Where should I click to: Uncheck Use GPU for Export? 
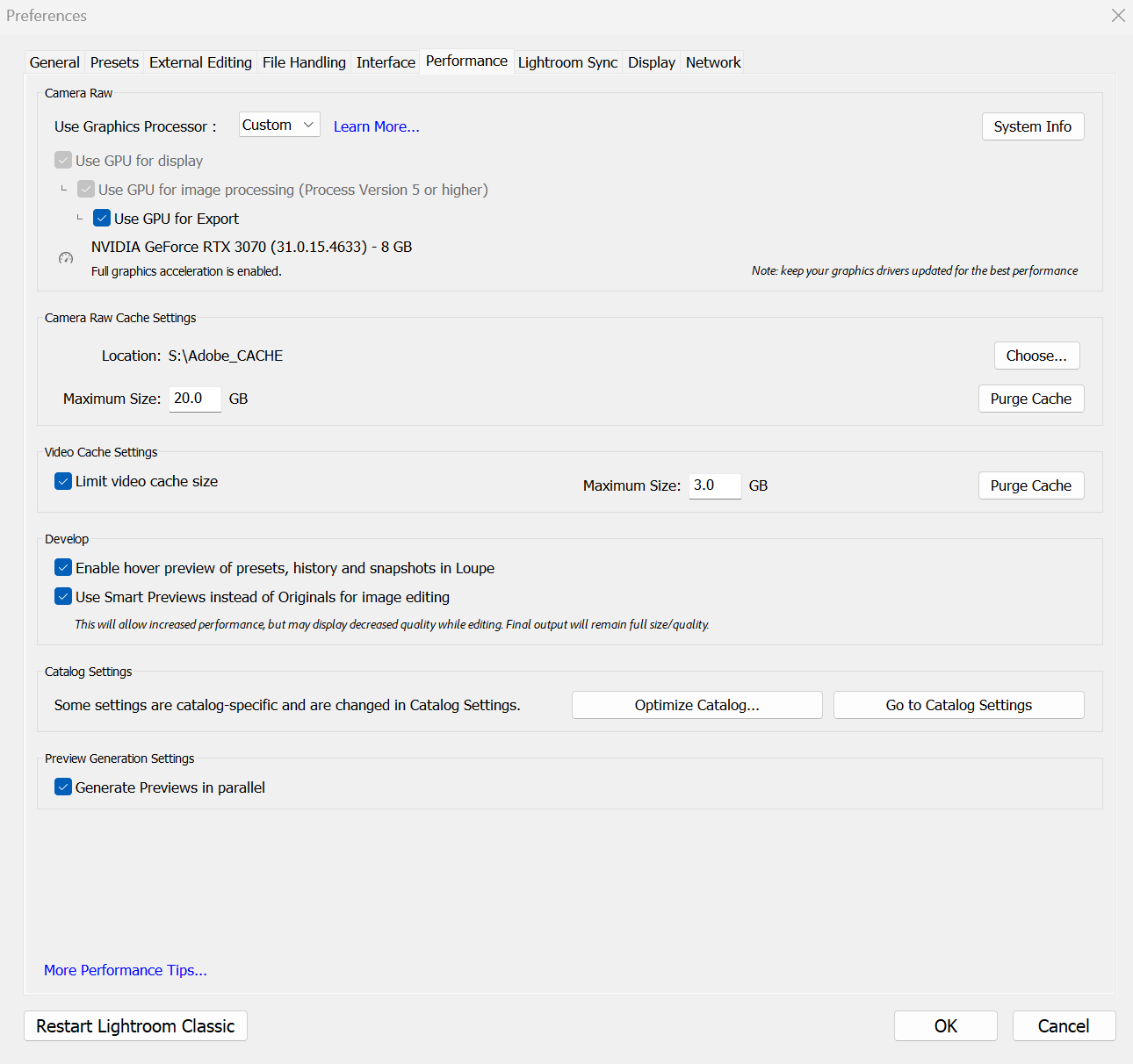click(x=102, y=218)
